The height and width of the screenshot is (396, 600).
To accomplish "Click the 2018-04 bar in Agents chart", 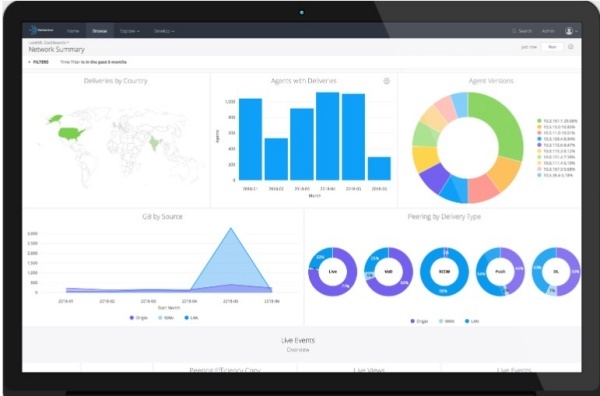I will (328, 136).
